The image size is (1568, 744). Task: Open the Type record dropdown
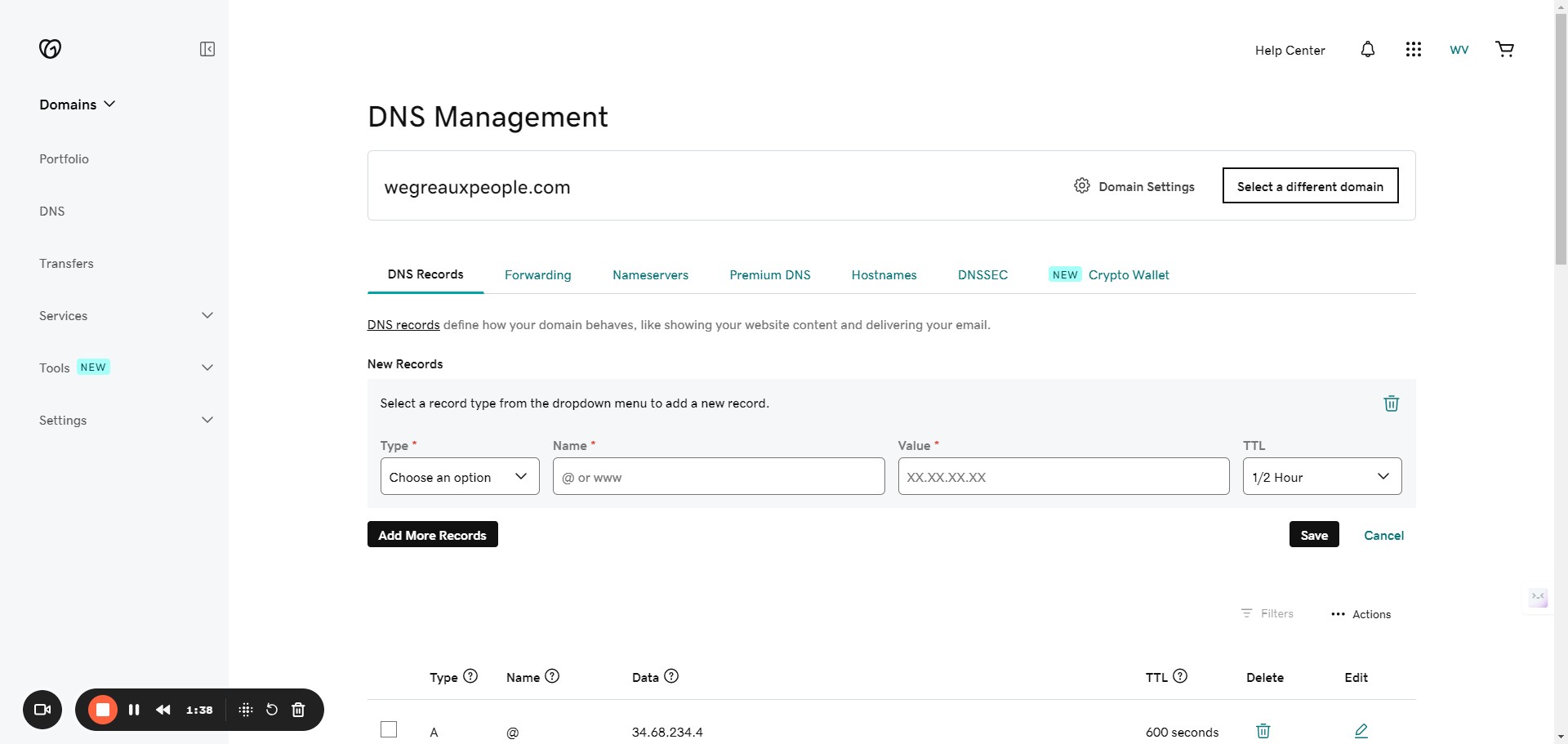point(459,477)
